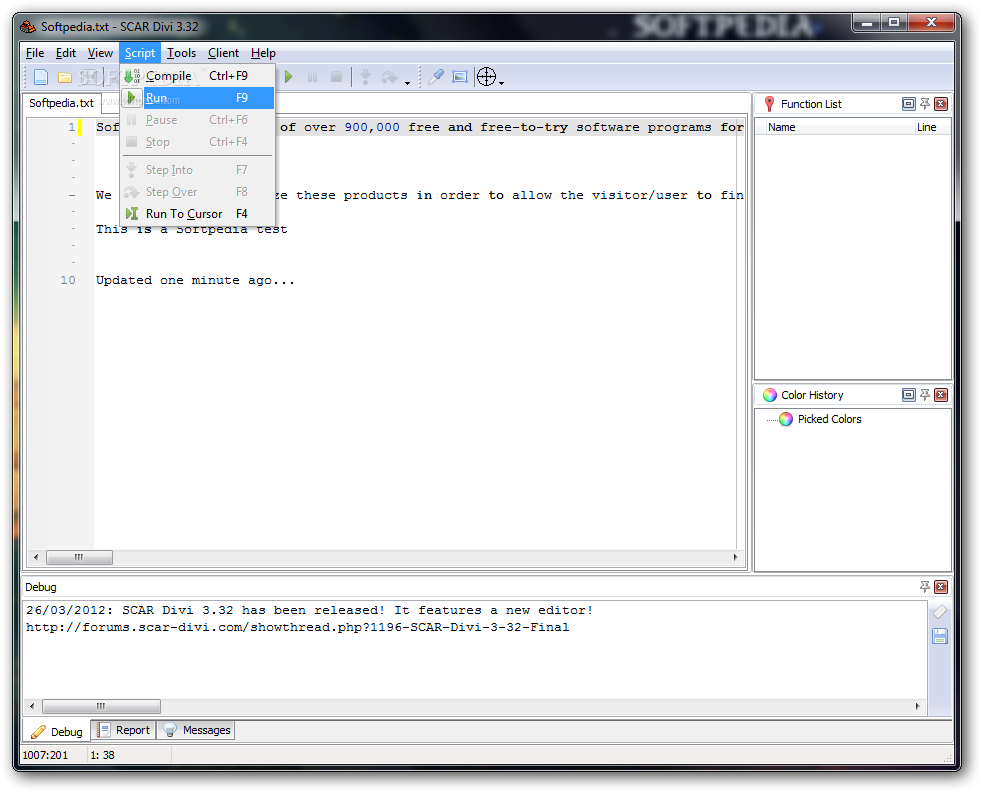Screen dimensions: 982x792
Task: Click the Pause toolbar button
Action: 312,77
